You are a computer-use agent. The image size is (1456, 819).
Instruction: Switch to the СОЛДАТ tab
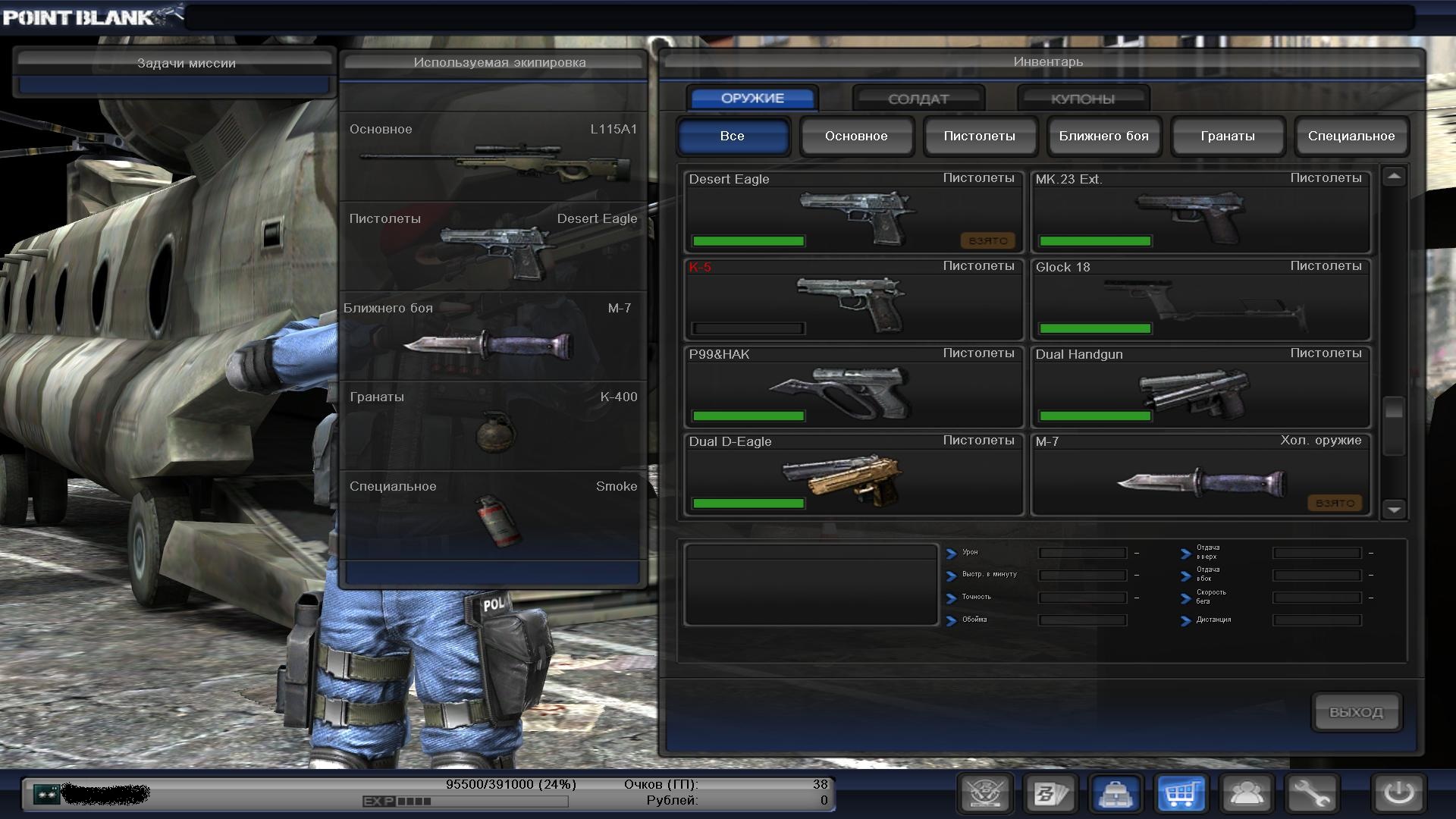coord(918,99)
